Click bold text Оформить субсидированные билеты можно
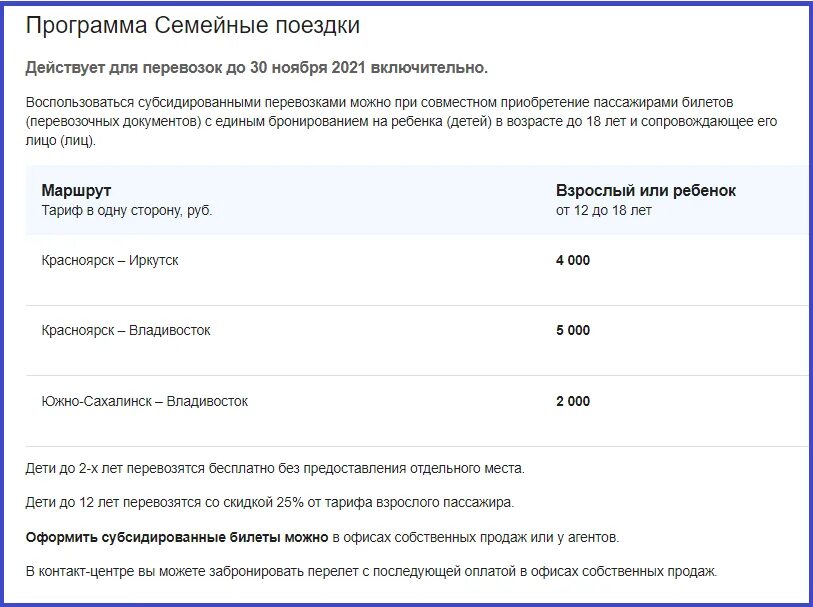The width and height of the screenshot is (813, 607). pos(177,538)
